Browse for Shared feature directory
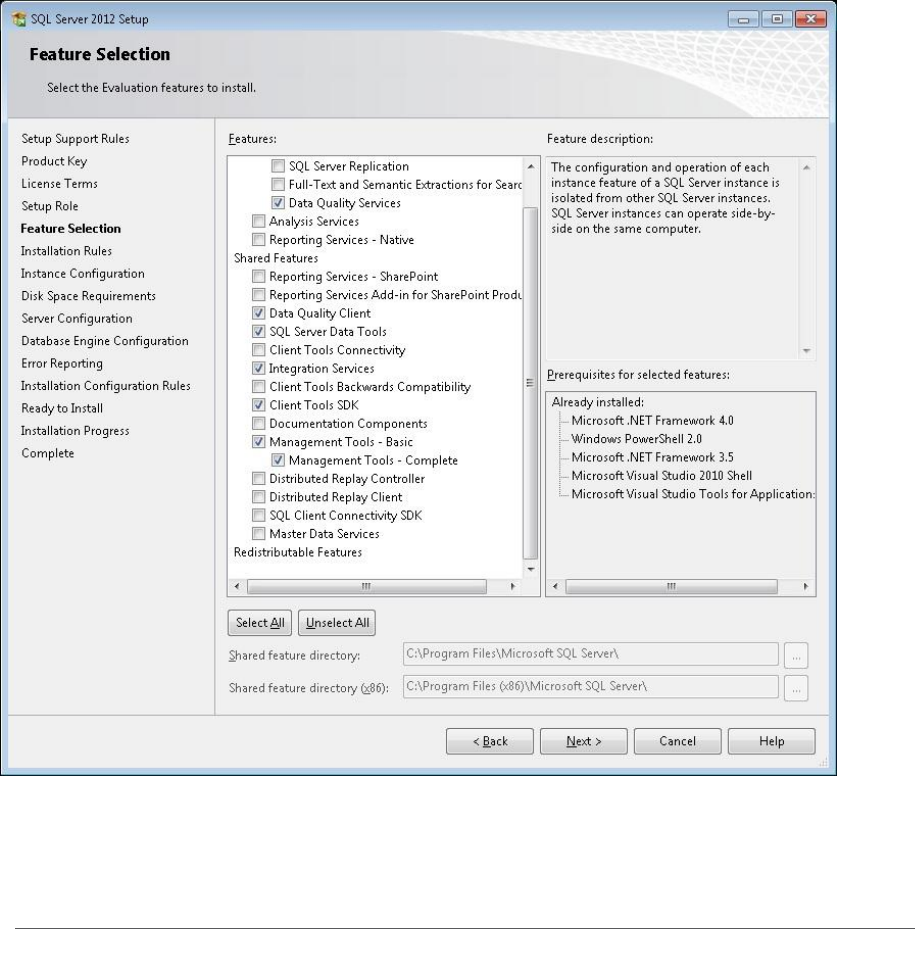This screenshot has height=974, width=919. pyautogui.click(x=796, y=655)
